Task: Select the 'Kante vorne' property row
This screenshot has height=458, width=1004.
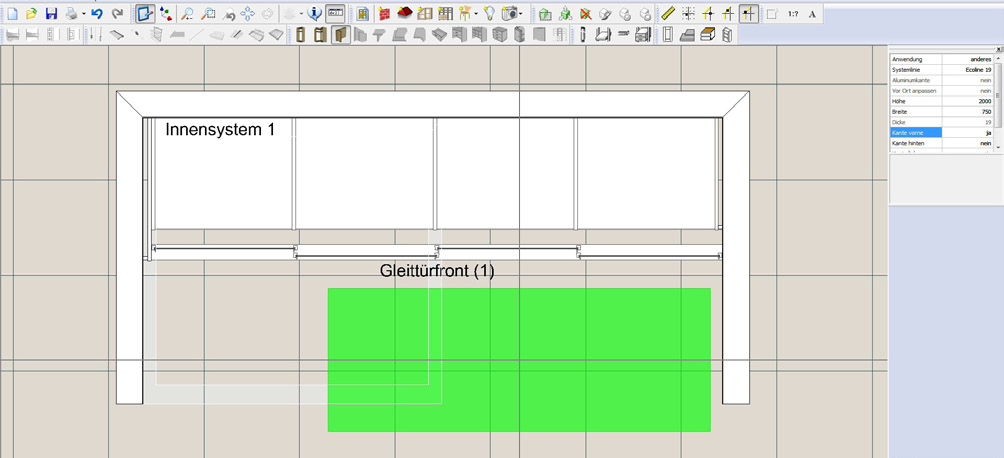Action: (x=915, y=132)
